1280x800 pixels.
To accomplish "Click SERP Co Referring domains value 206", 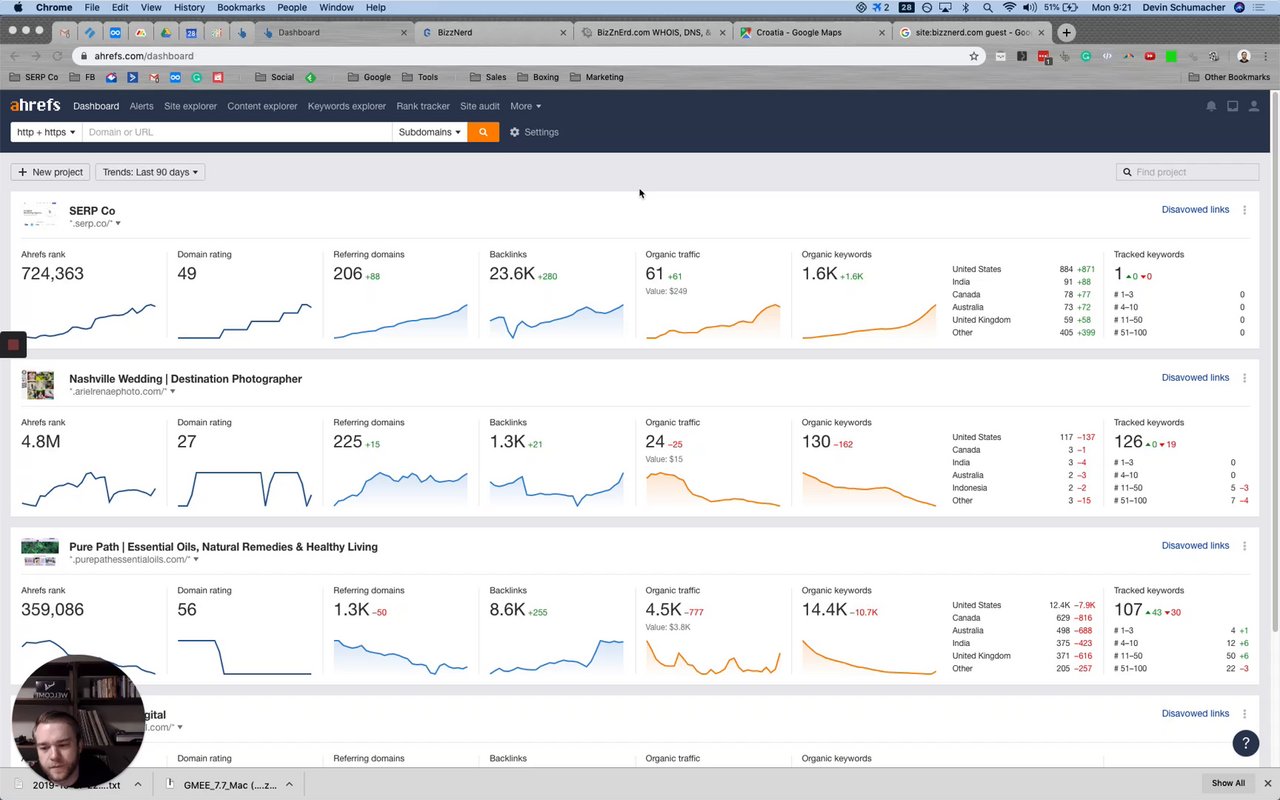I will point(347,274).
